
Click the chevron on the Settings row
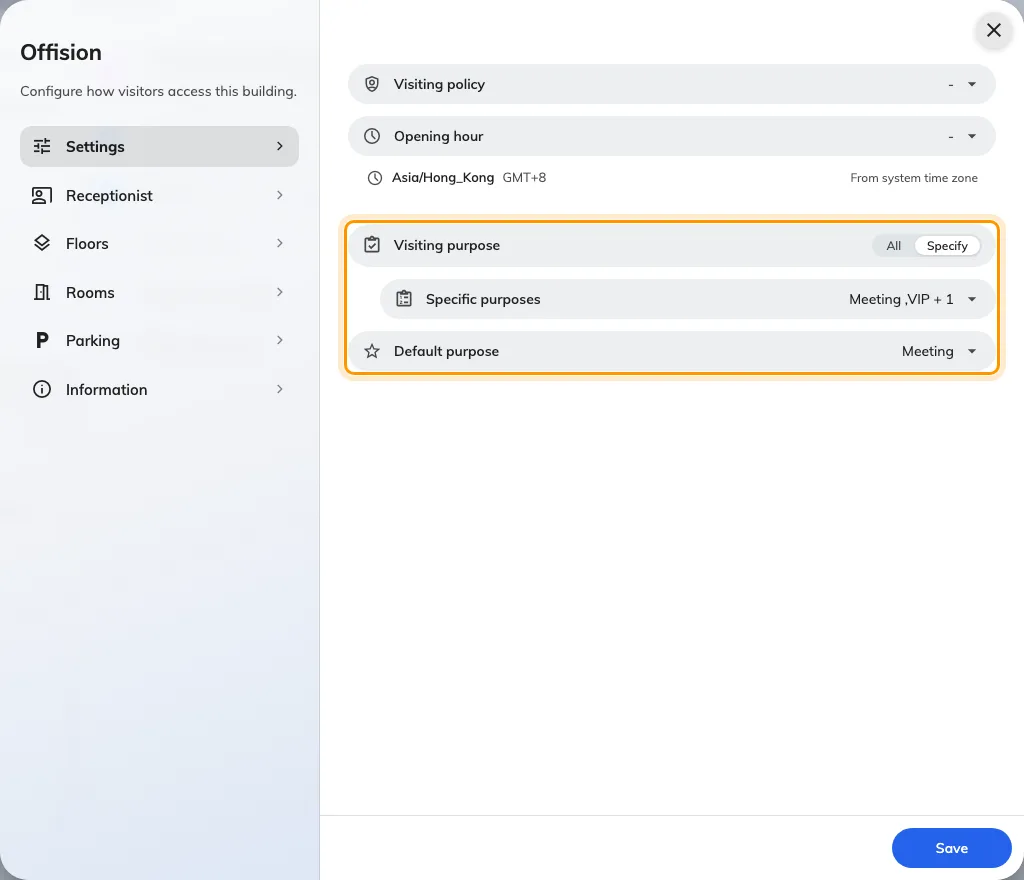pos(280,146)
